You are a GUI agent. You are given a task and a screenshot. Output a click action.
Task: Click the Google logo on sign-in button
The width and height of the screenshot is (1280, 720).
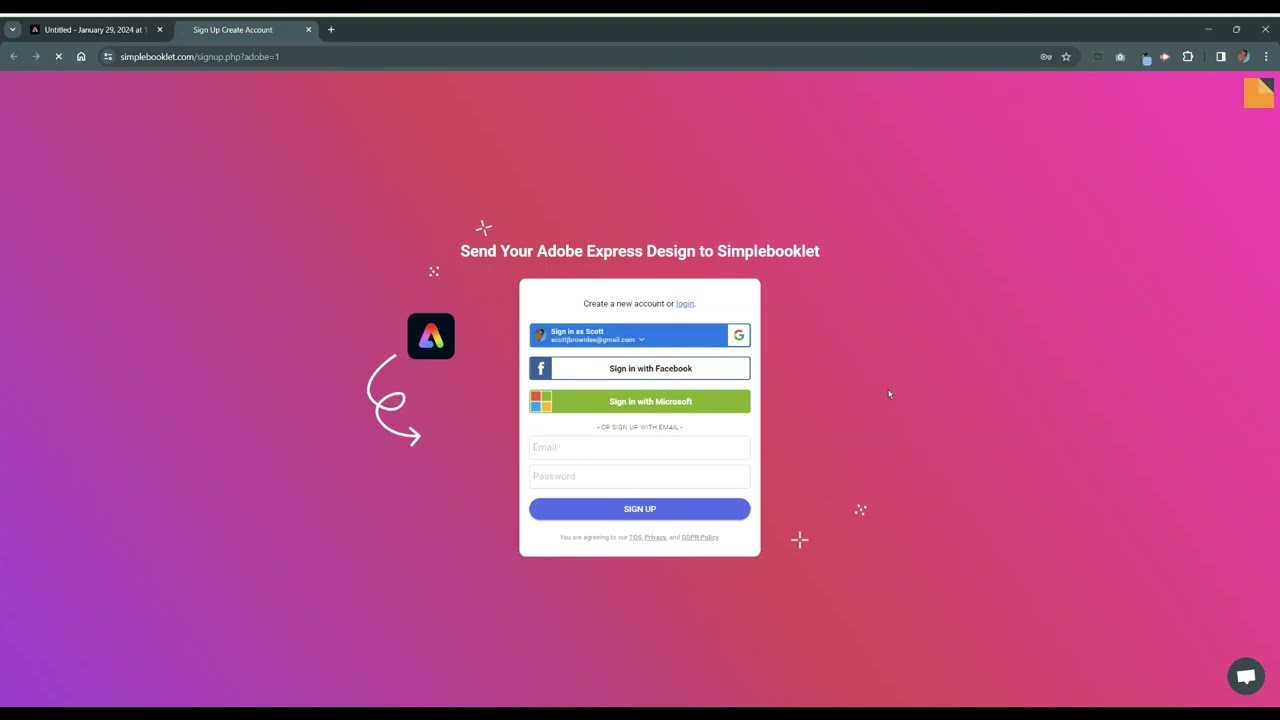pyautogui.click(x=739, y=335)
